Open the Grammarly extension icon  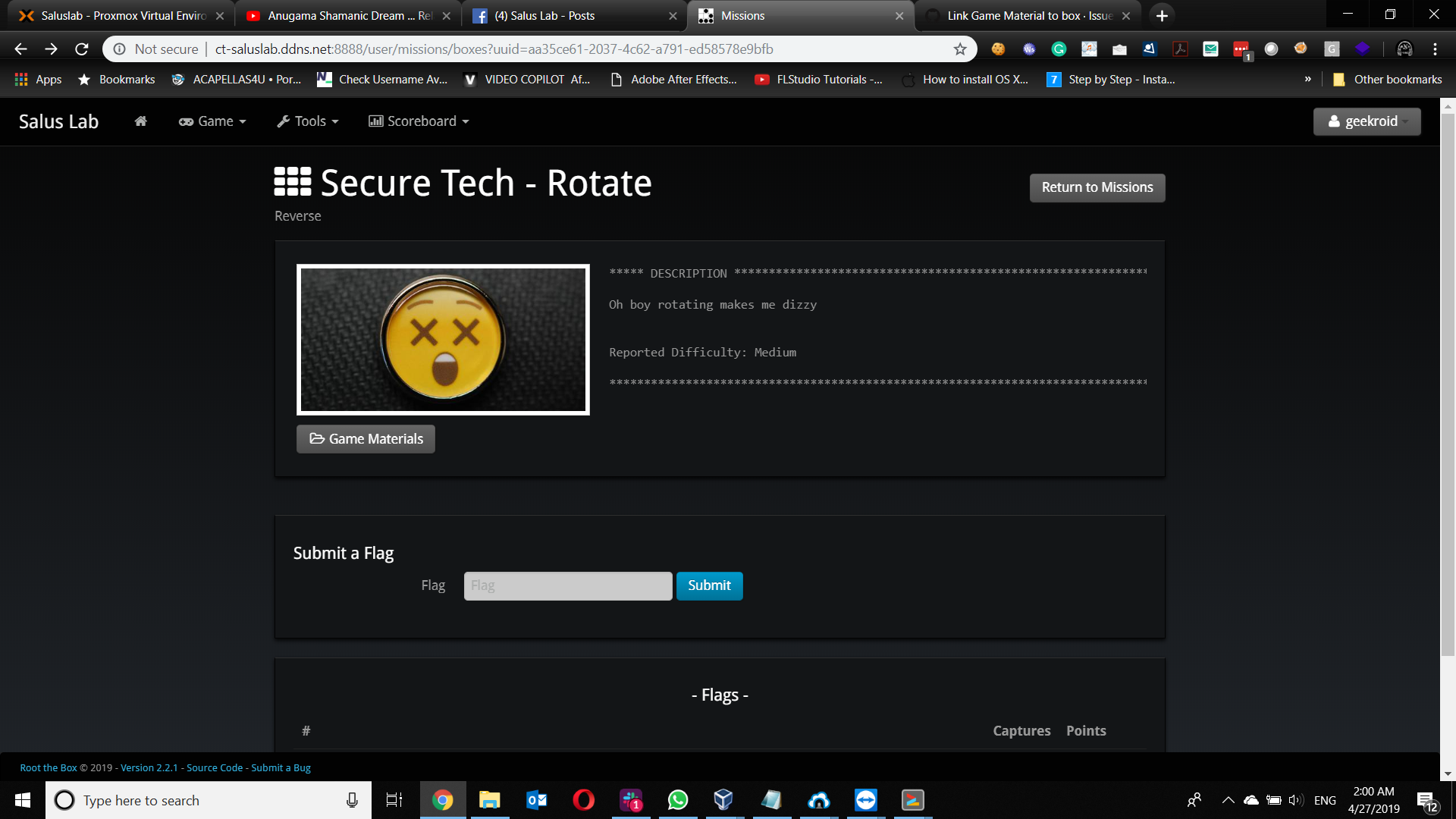click(1059, 49)
